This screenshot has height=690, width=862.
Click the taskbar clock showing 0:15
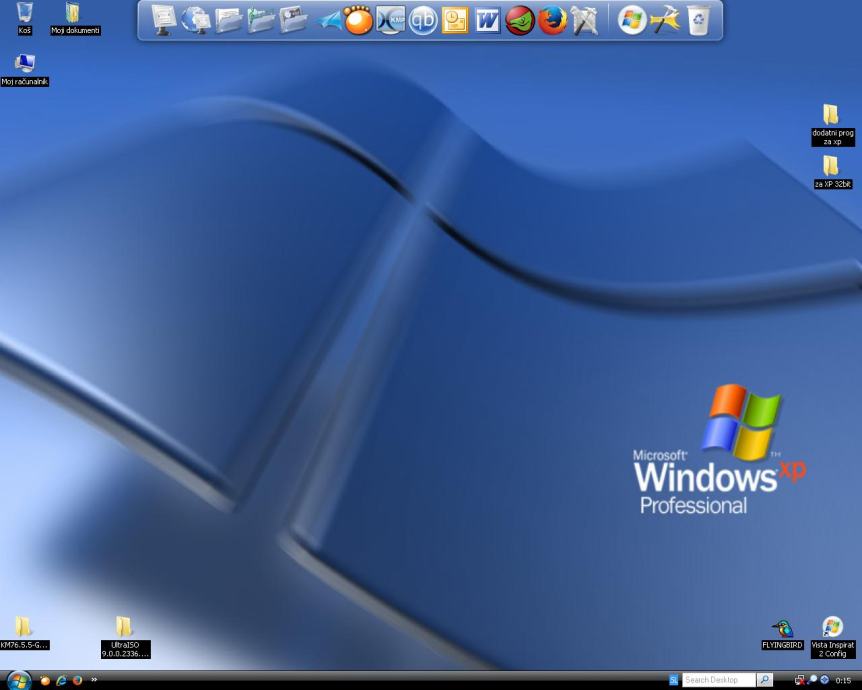click(x=843, y=681)
